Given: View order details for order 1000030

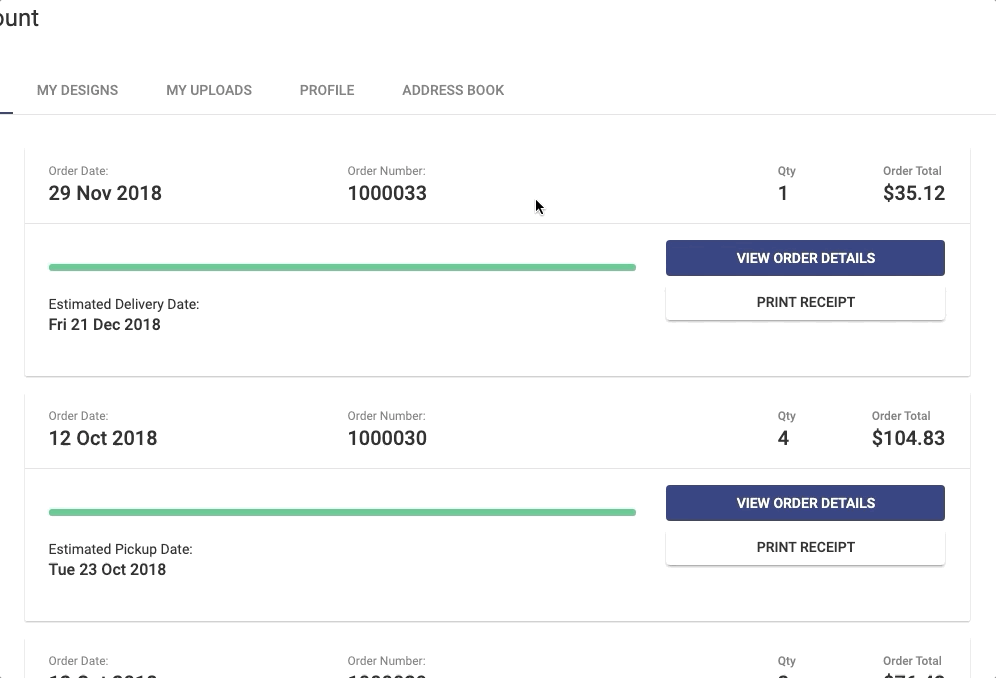Looking at the screenshot, I should click(x=805, y=503).
